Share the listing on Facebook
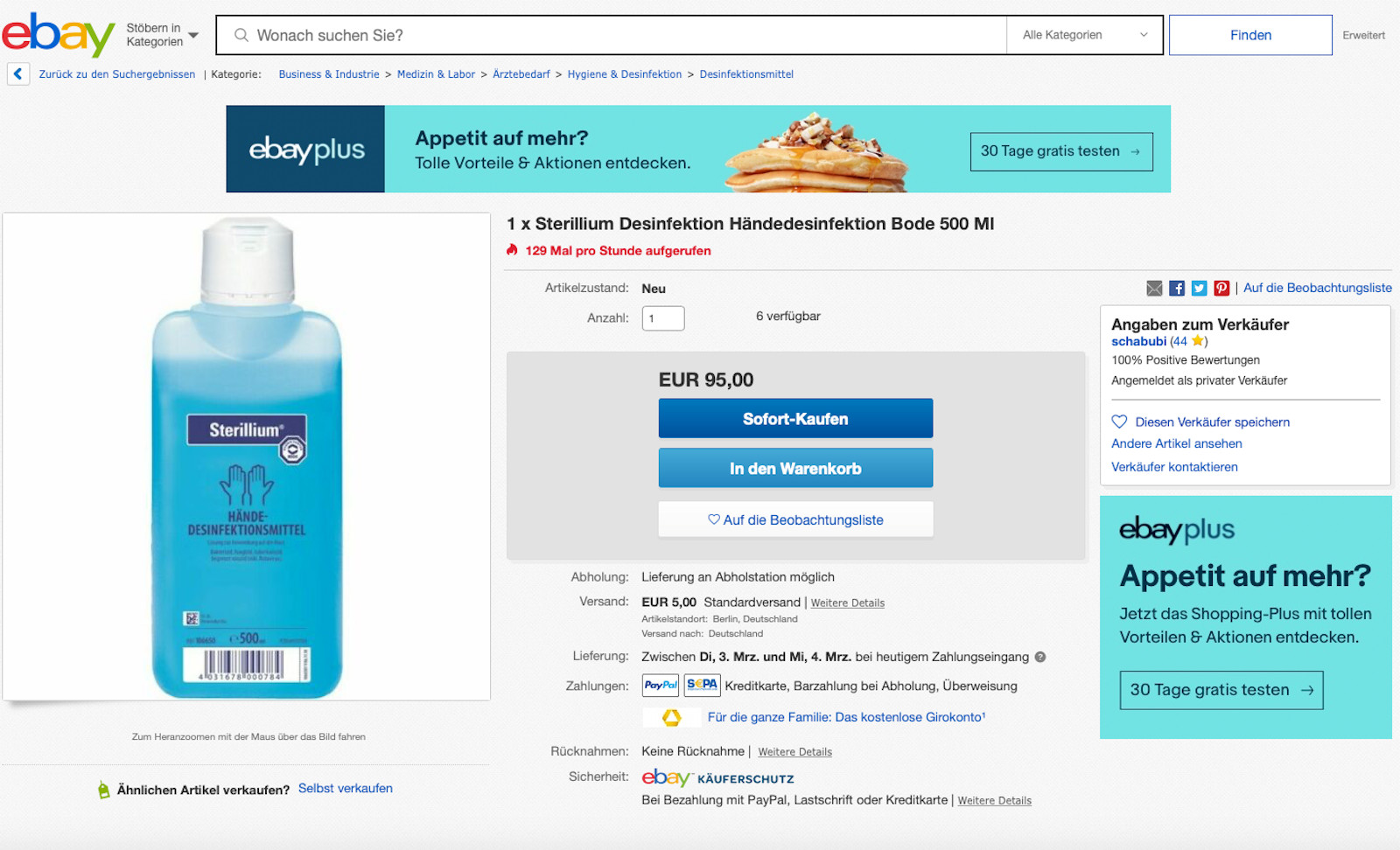 (x=1177, y=289)
